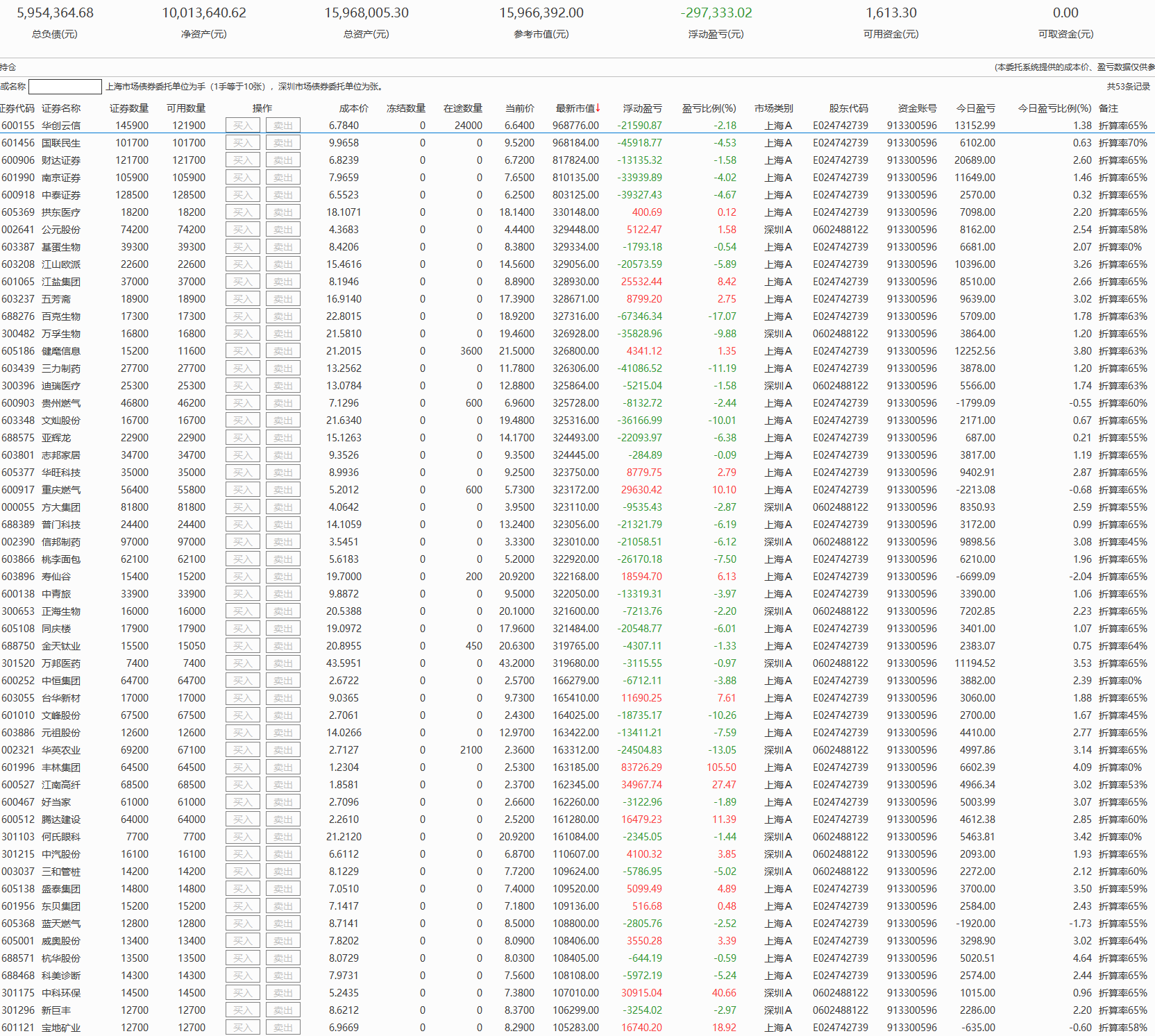
Task: Sort by 当前价 column header
Action: point(520,108)
